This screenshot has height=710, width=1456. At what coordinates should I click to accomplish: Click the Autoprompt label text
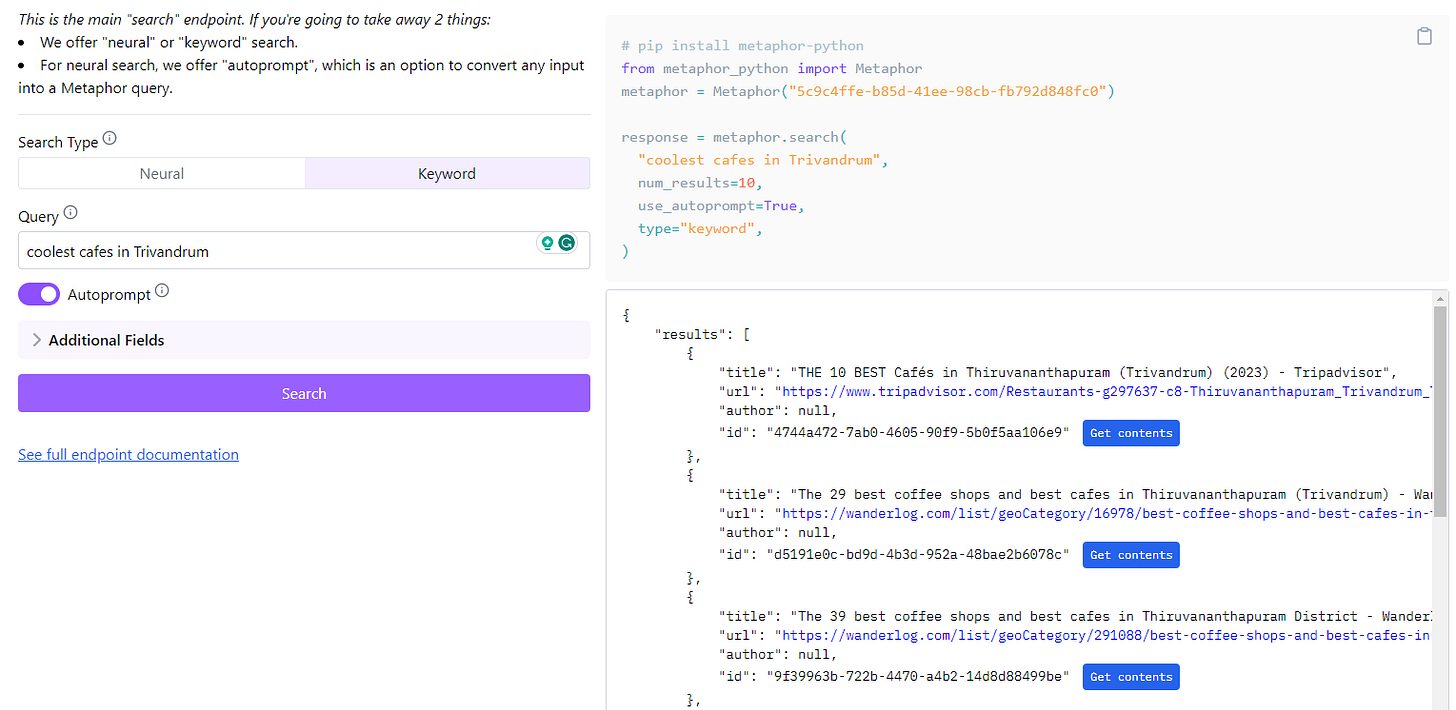point(109,295)
